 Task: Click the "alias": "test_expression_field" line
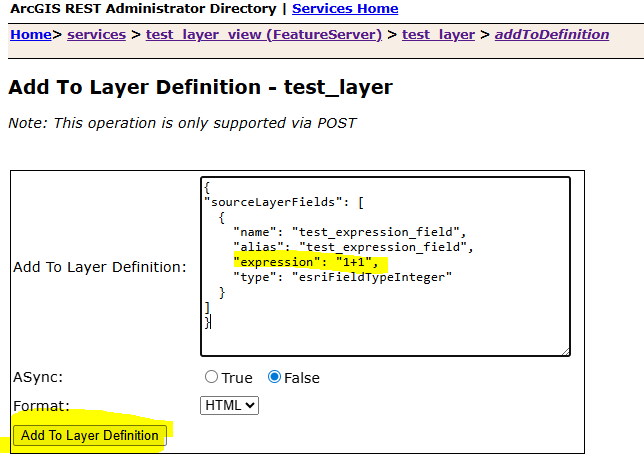[x=353, y=247]
